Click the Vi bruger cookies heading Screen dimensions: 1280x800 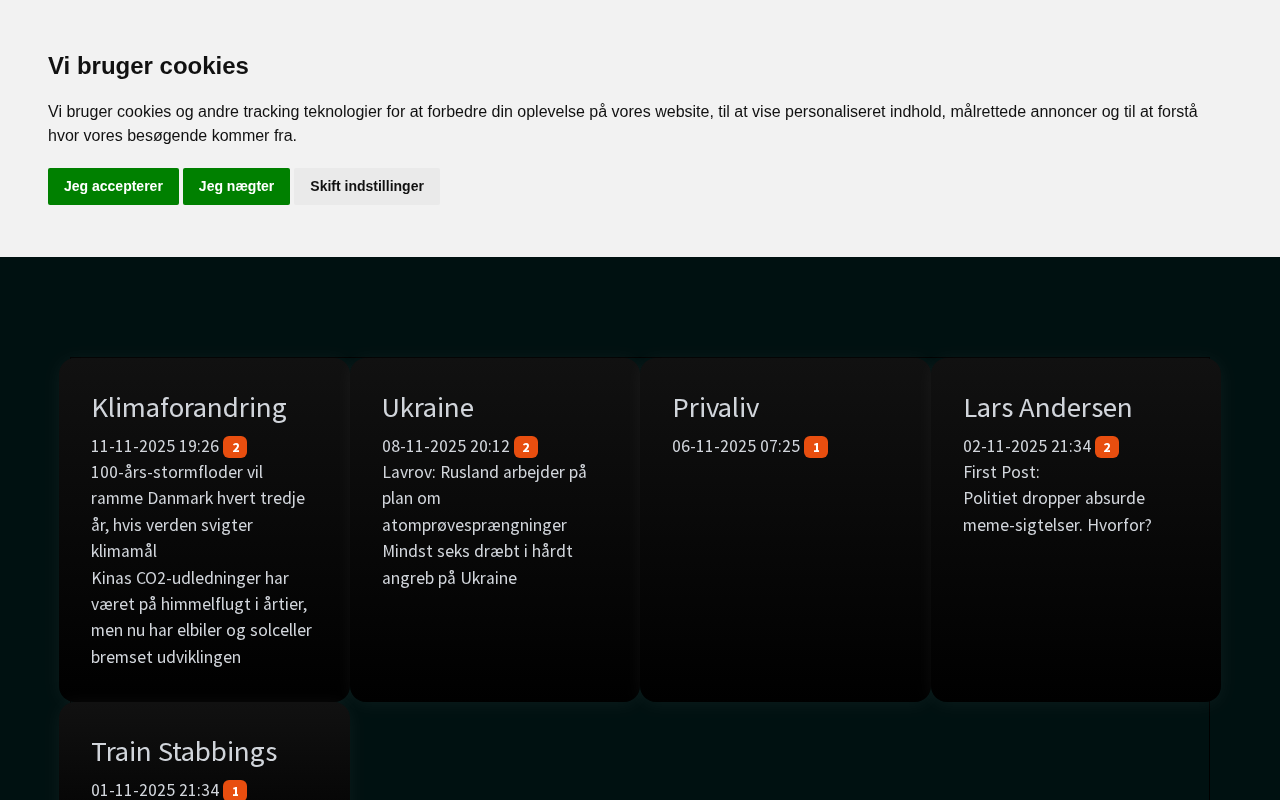coord(148,66)
